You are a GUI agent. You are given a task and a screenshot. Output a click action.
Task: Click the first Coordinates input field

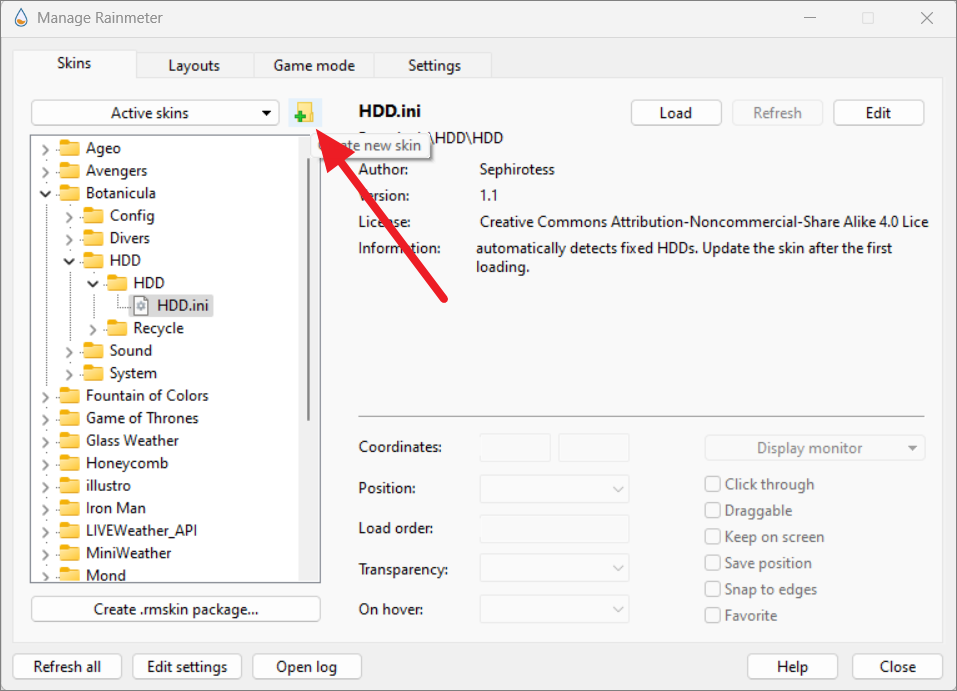click(x=515, y=447)
